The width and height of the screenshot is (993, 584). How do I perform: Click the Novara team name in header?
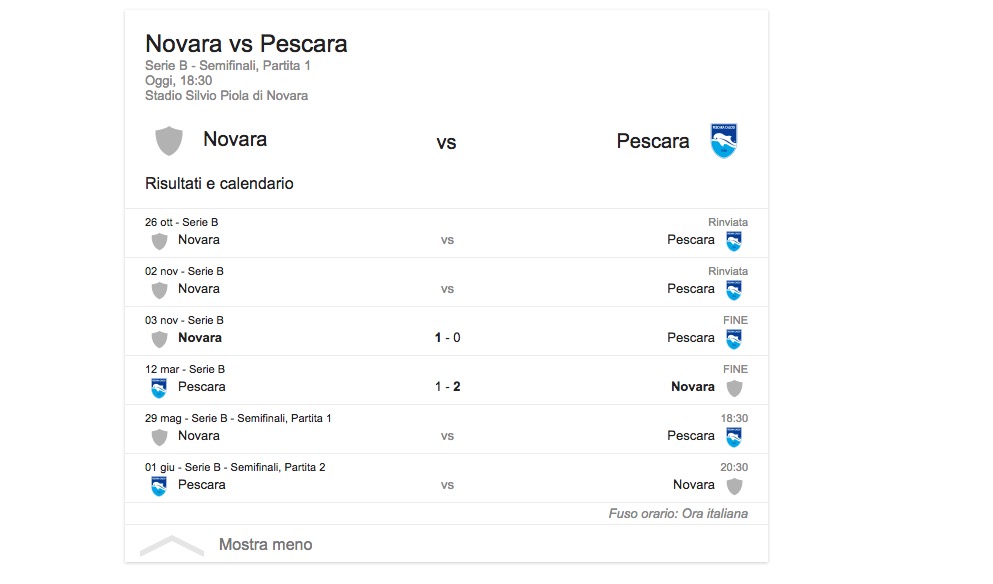pyautogui.click(x=235, y=140)
